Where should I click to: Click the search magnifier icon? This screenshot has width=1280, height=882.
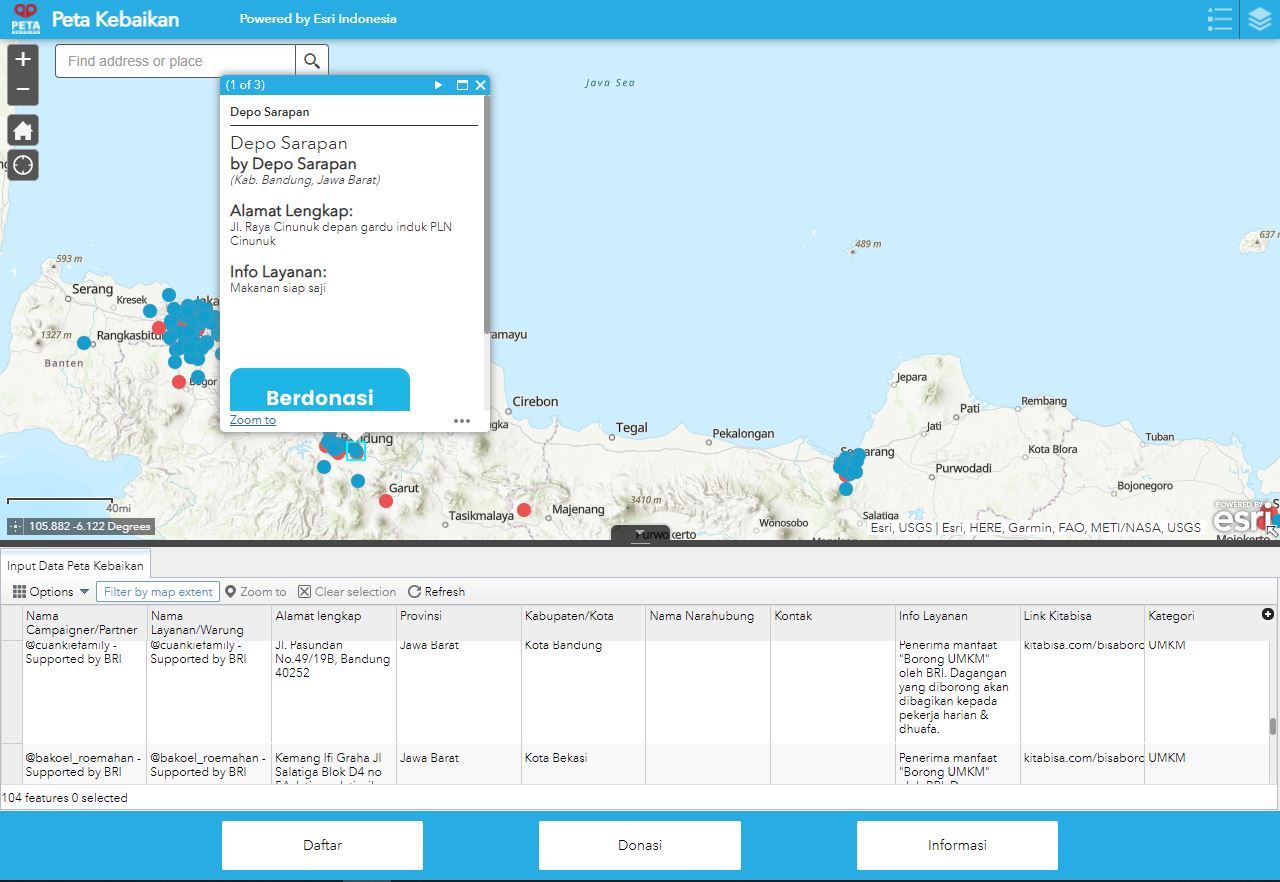coord(312,61)
